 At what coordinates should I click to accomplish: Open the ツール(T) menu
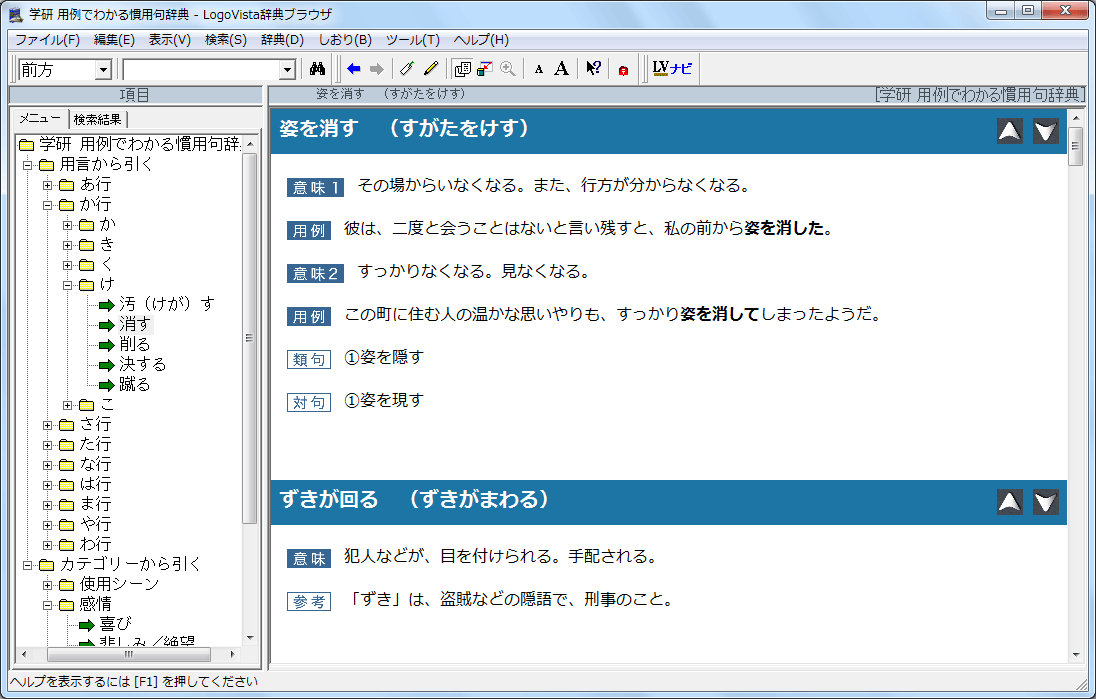412,40
